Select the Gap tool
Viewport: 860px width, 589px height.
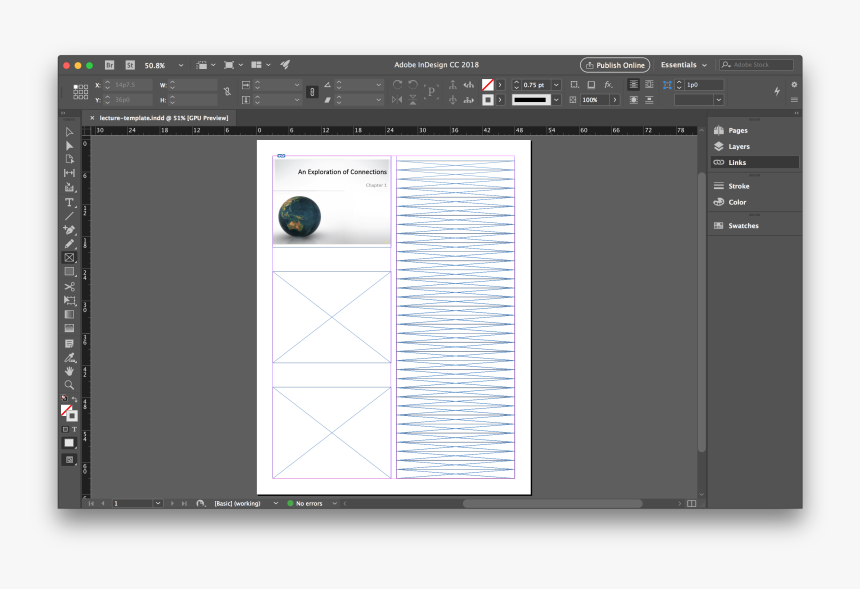click(69, 173)
